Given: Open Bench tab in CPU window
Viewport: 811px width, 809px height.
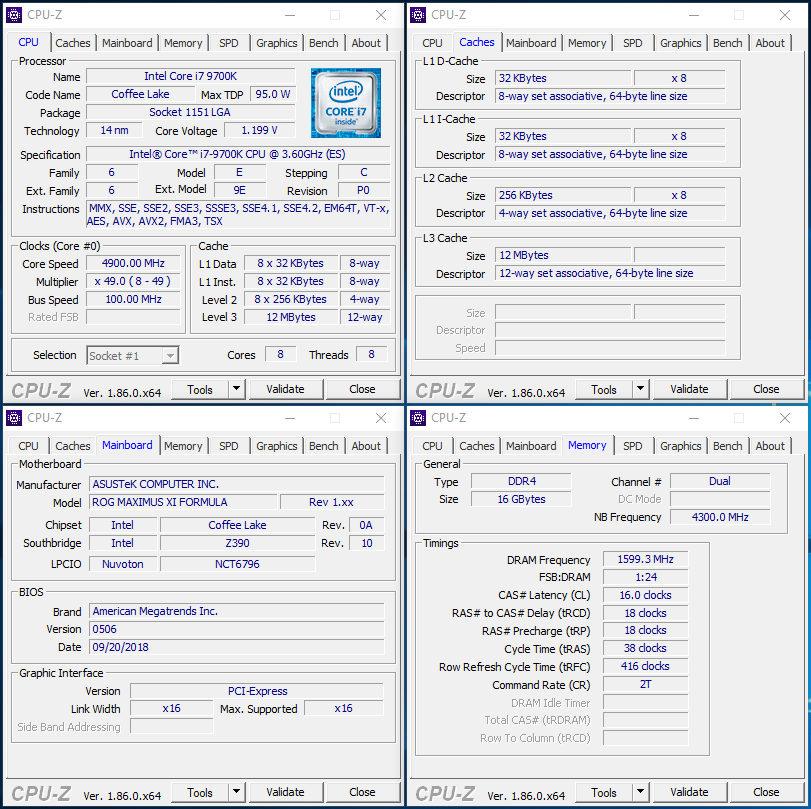Looking at the screenshot, I should point(324,43).
